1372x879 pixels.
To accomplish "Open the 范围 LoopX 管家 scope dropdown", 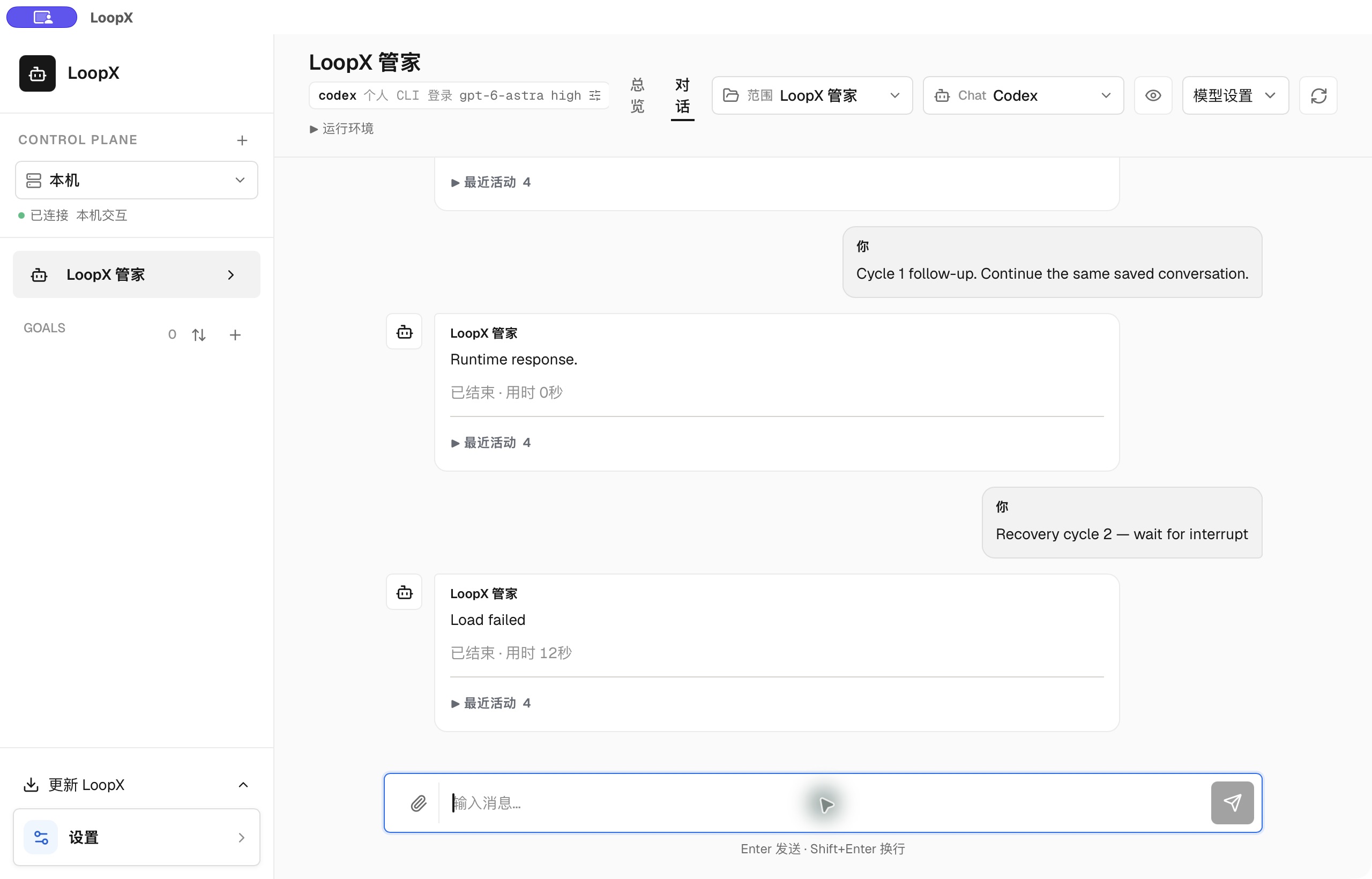I will pyautogui.click(x=812, y=95).
